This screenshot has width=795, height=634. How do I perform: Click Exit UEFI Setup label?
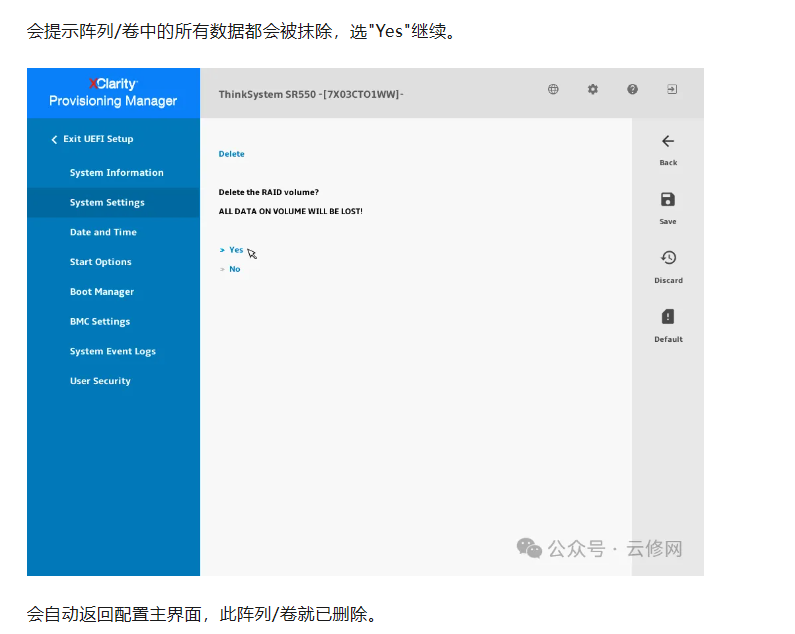[x=98, y=138]
